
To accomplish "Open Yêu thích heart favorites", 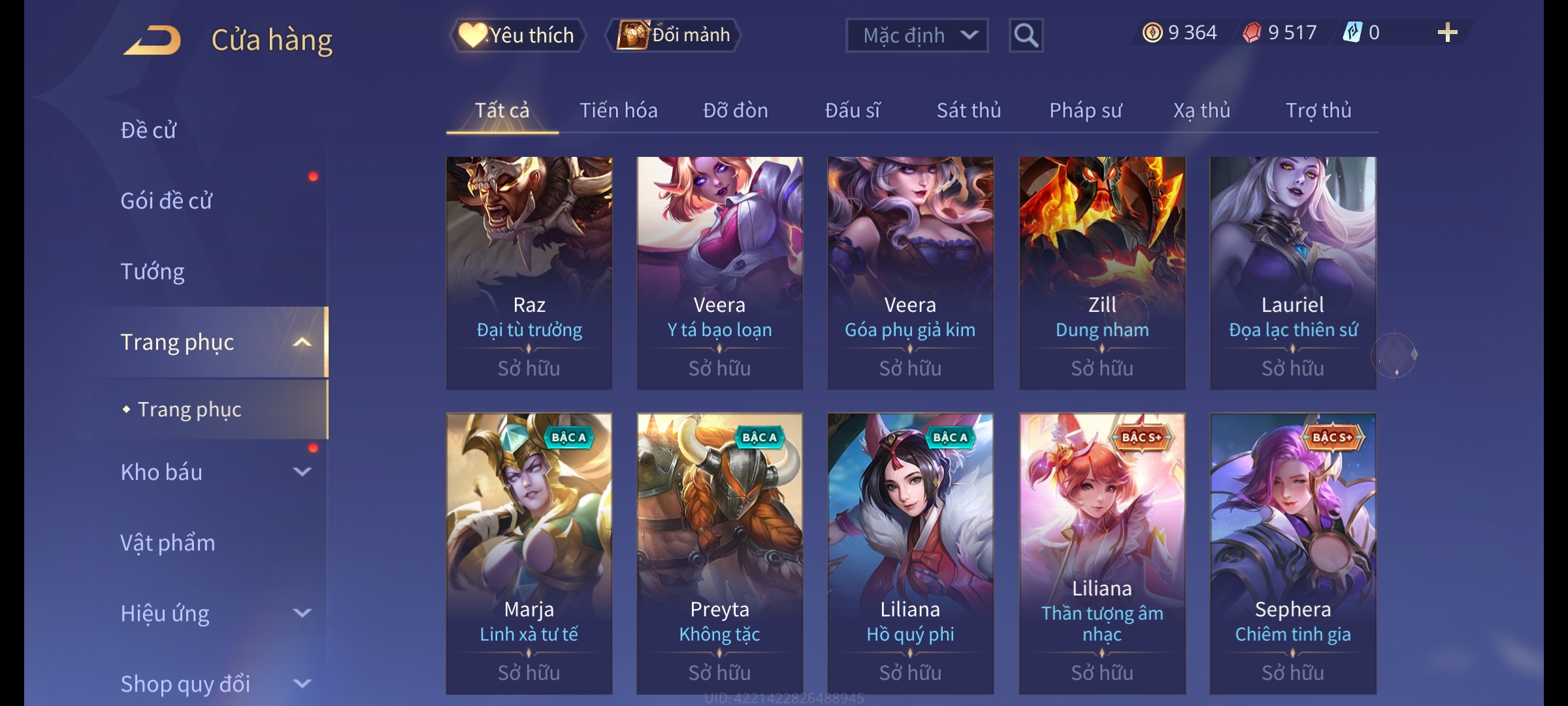I will 517,35.
